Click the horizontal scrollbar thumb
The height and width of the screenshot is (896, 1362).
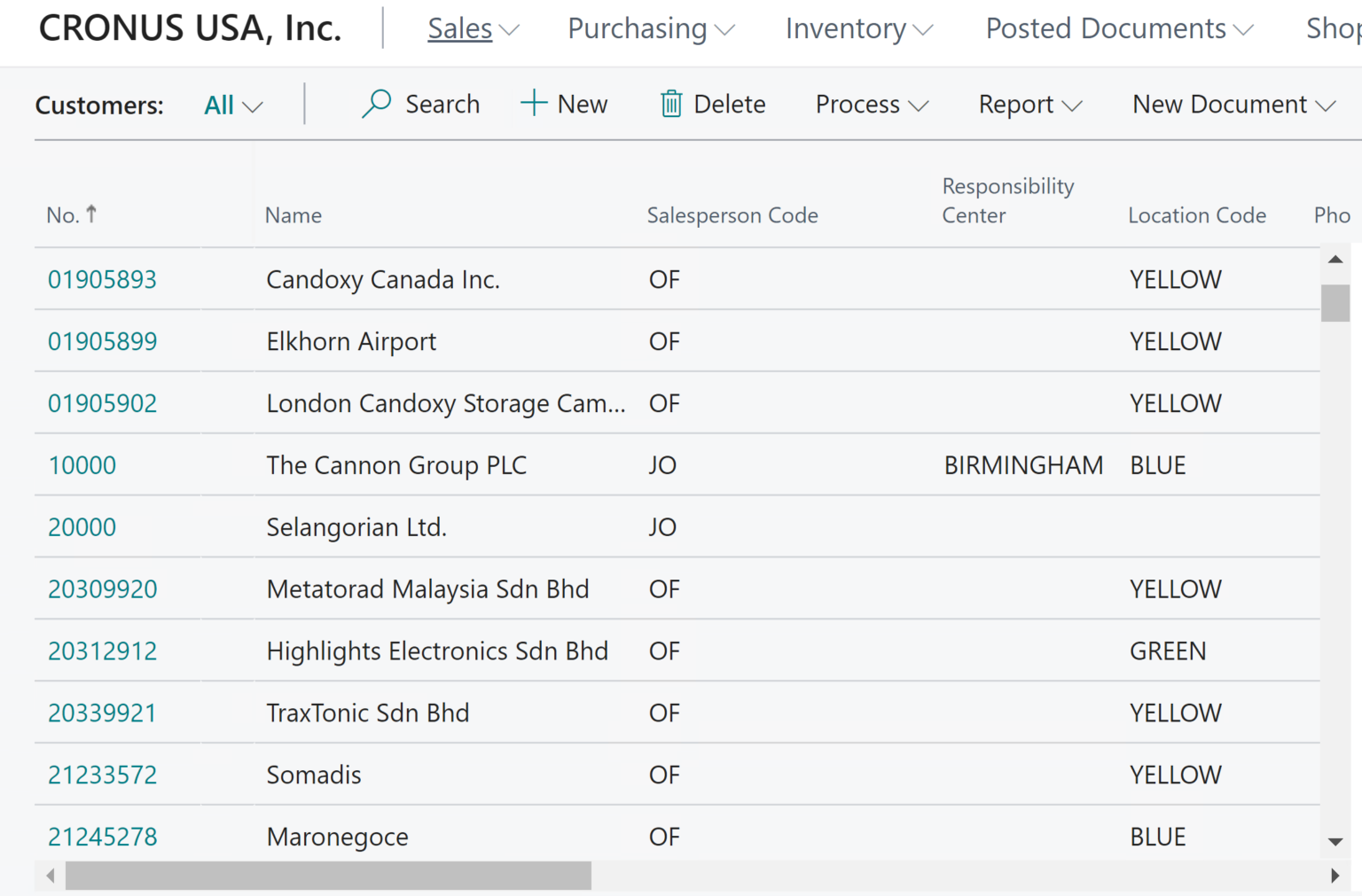328,876
